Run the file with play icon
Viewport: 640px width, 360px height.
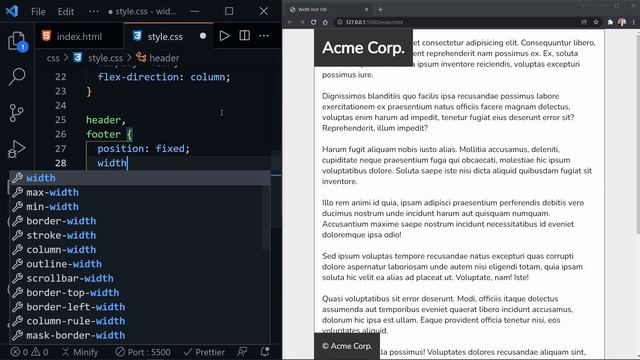(x=224, y=36)
